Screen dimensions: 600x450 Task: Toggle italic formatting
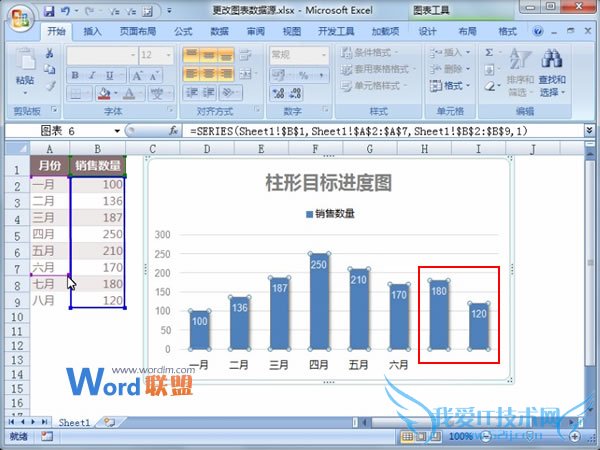tap(92, 76)
